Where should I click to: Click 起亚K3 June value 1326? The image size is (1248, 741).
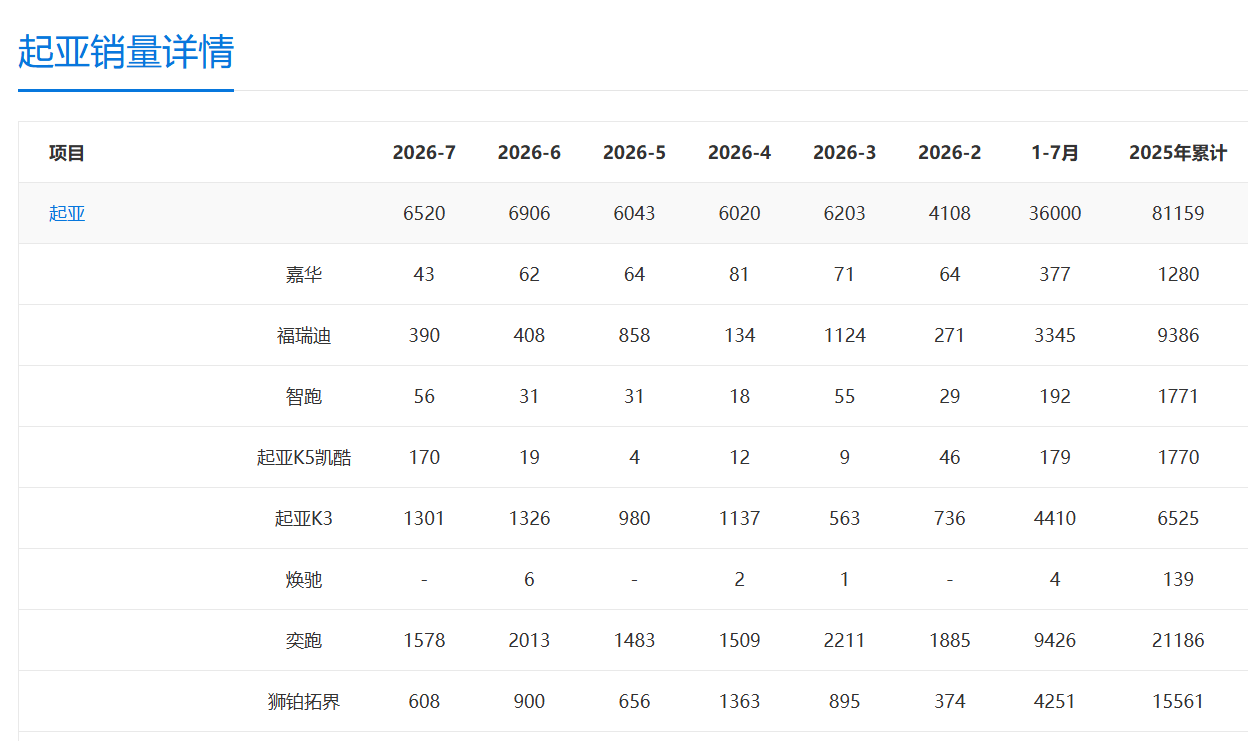[529, 518]
